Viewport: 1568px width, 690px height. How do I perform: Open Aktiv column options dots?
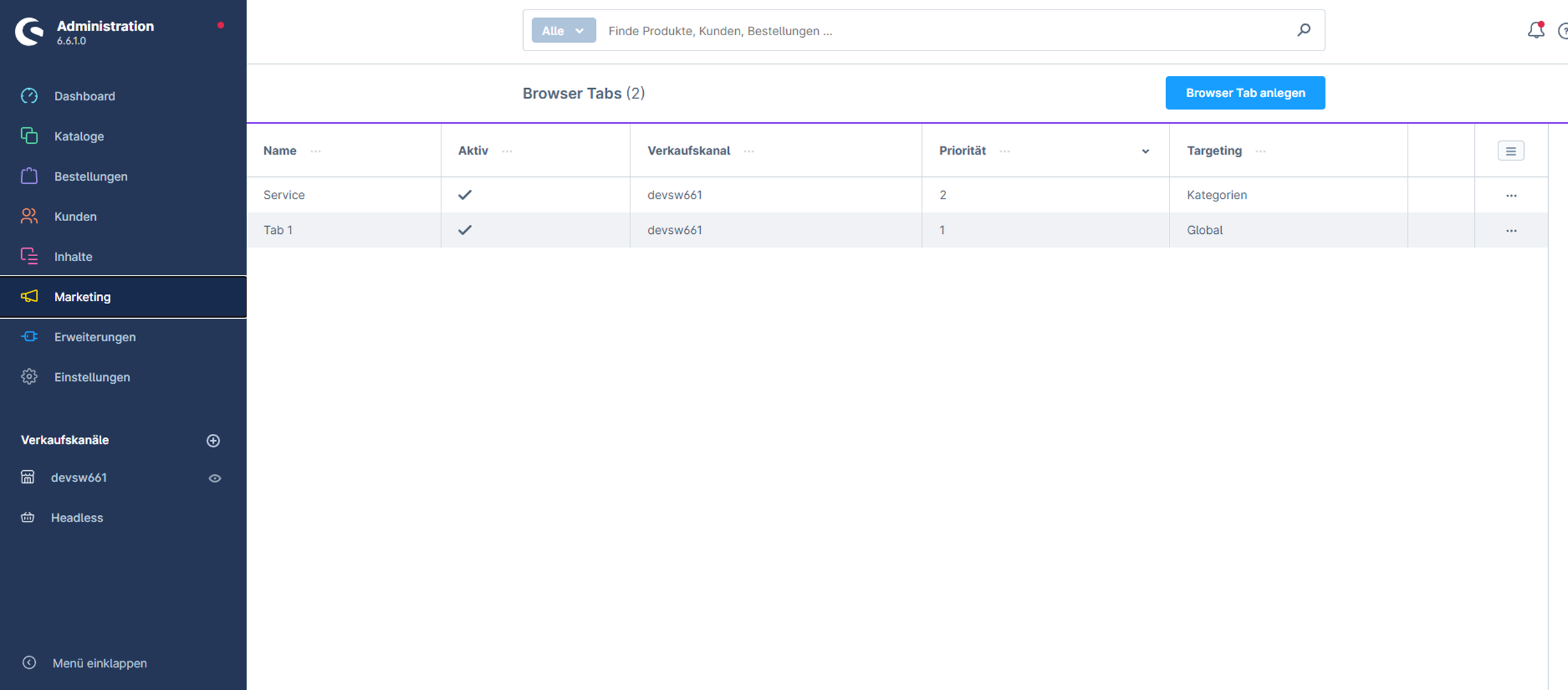507,151
